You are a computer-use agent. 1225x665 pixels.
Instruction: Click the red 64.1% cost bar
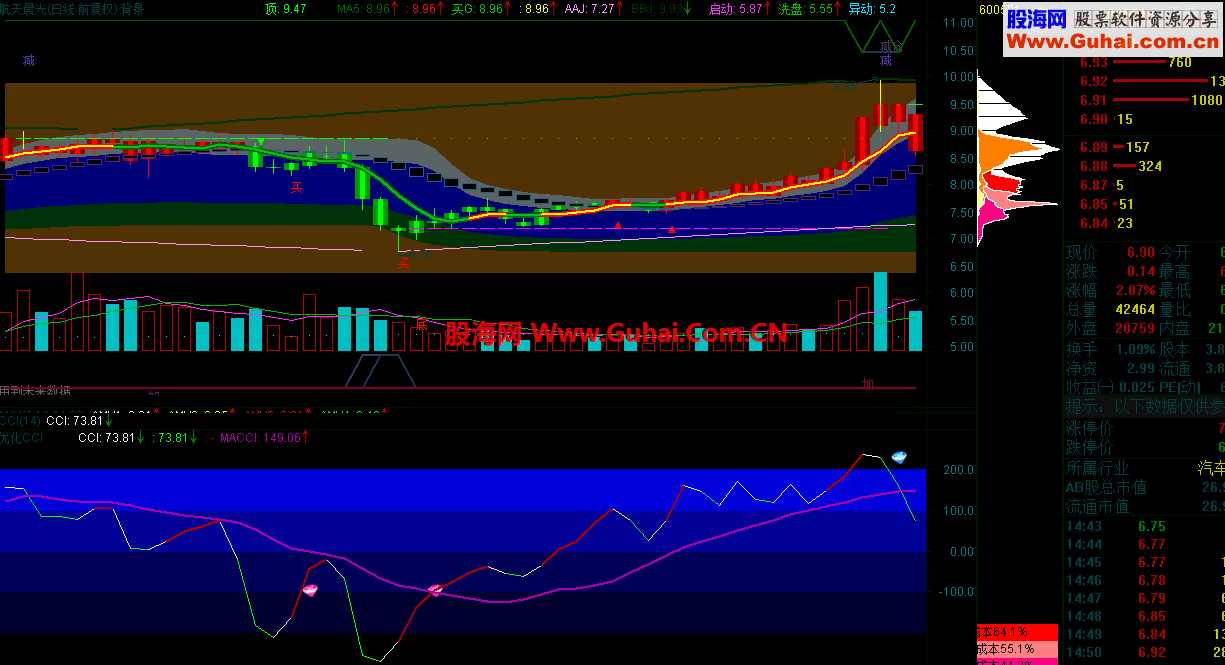click(x=1017, y=632)
